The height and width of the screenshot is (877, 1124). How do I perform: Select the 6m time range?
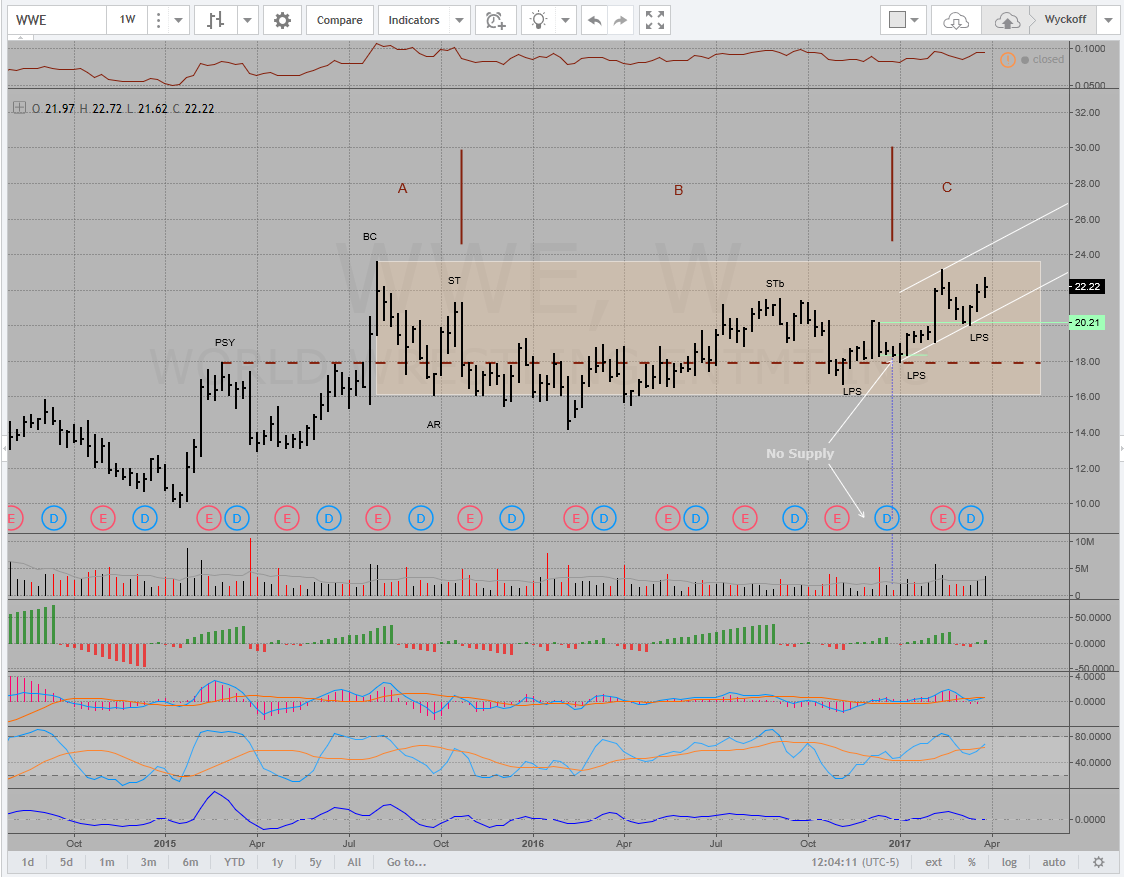click(190, 862)
